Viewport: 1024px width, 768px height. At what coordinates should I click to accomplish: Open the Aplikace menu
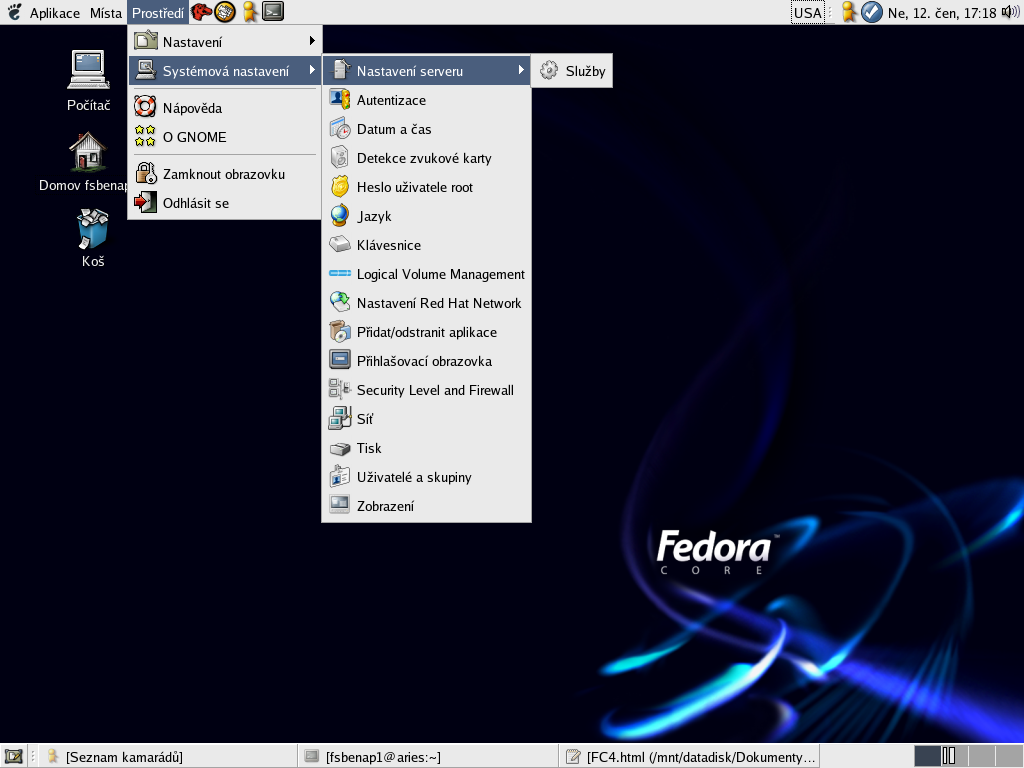point(54,13)
